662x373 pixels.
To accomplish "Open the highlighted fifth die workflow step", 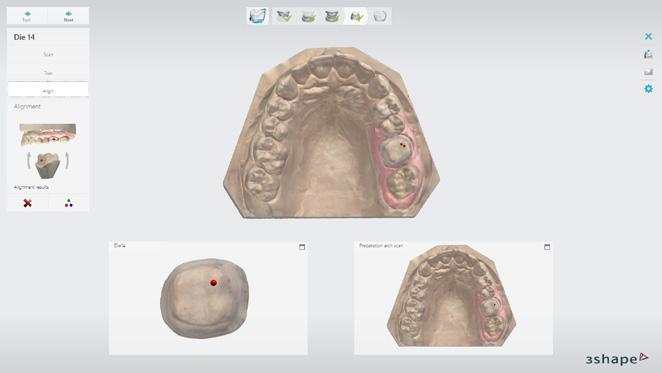I will [356, 16].
